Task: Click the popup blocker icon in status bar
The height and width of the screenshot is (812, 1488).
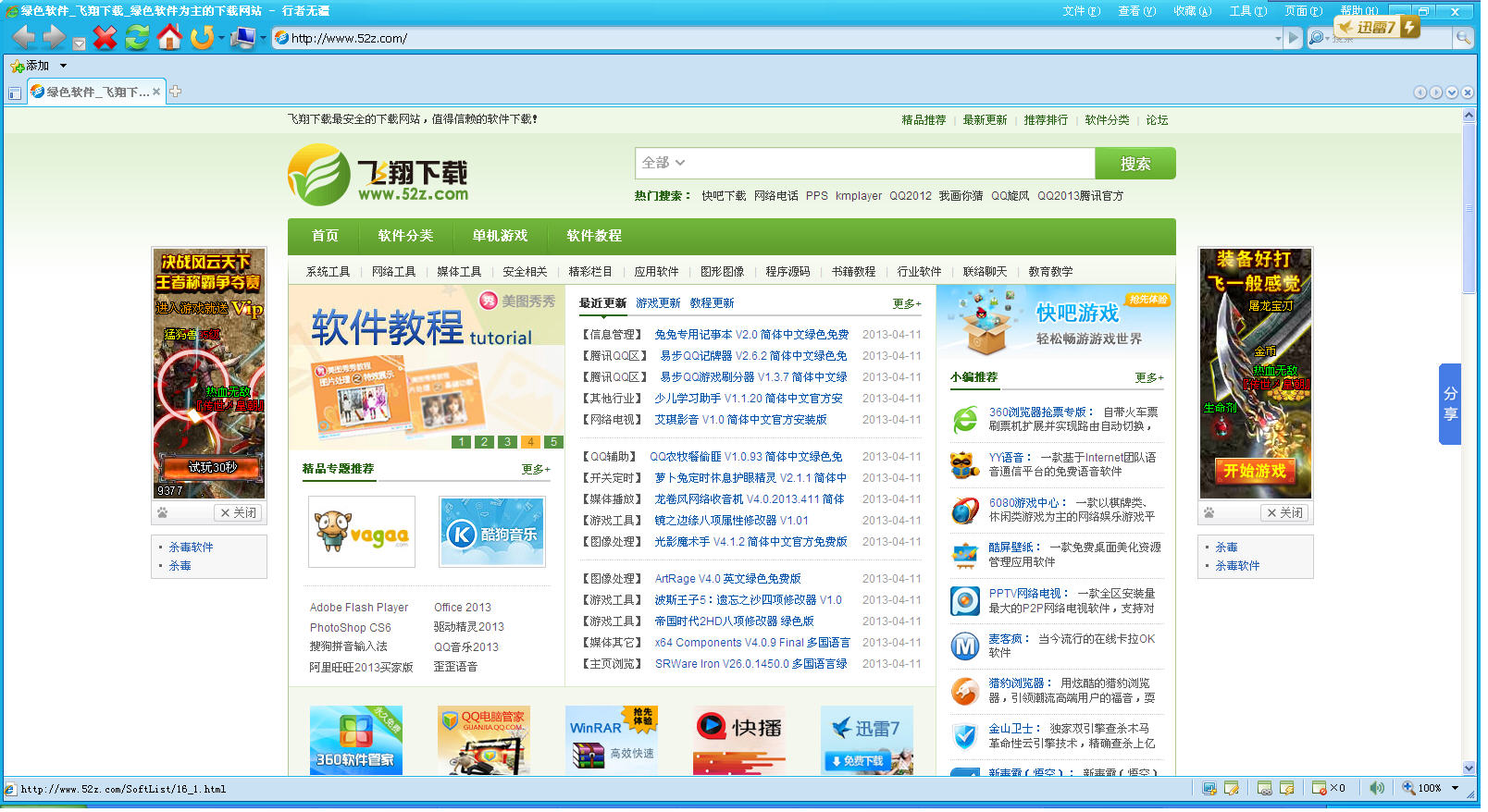Action: pos(1321,789)
